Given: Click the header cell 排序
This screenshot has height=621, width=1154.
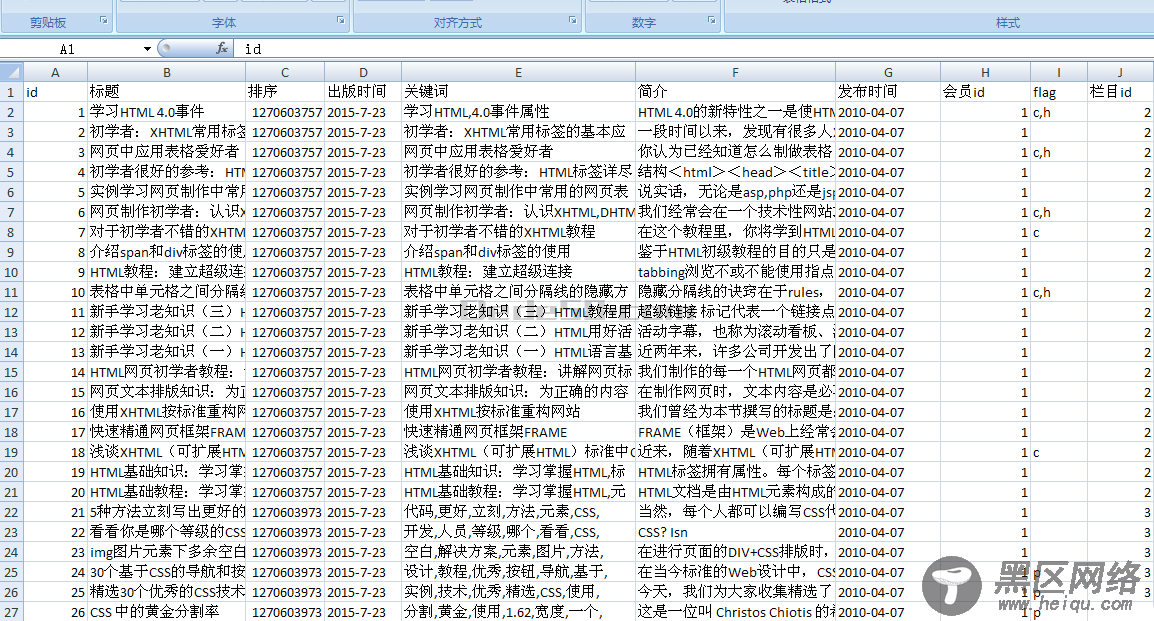Looking at the screenshot, I should pos(285,92).
